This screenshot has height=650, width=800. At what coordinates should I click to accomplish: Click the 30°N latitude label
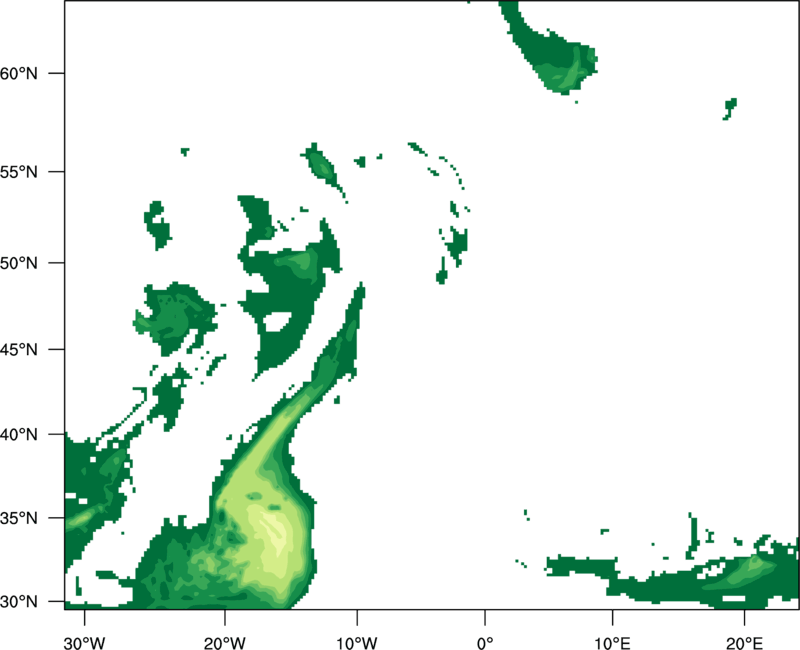click(19, 602)
